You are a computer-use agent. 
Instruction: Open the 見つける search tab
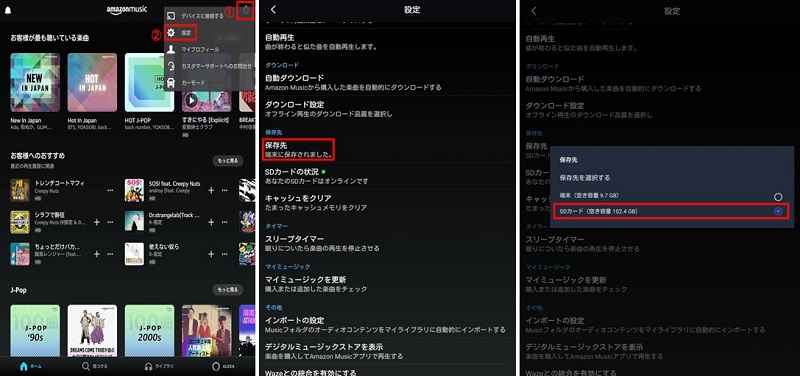point(95,366)
